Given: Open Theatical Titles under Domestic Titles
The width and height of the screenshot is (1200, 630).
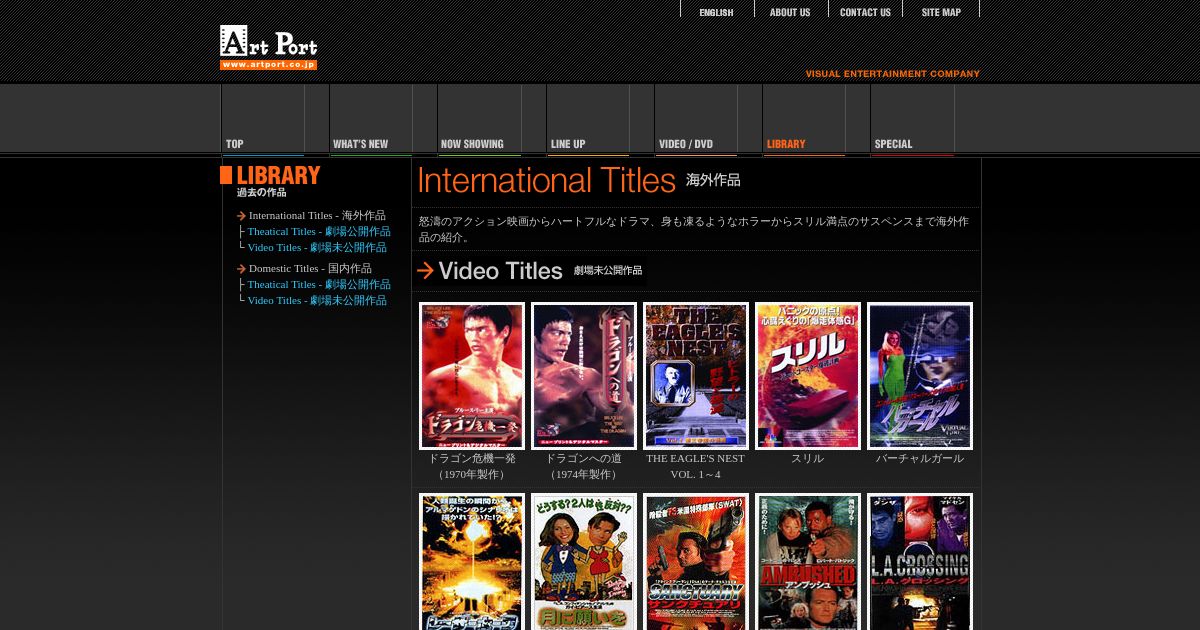Looking at the screenshot, I should pyautogui.click(x=319, y=284).
